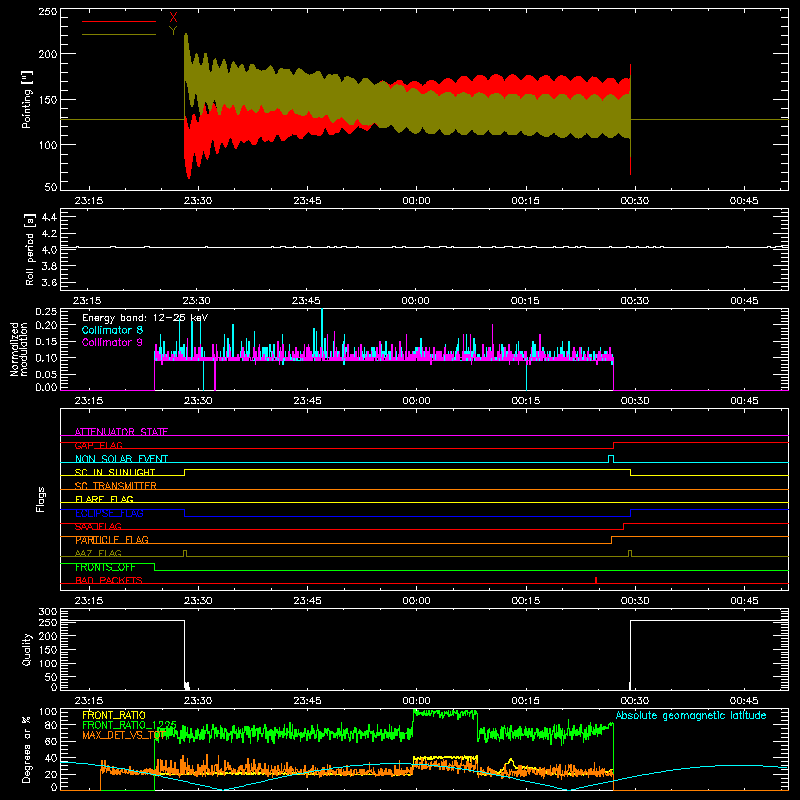Viewport: 800px width, 800px height.
Task: Click the 'Degrees or %' axis title
Action: tap(27, 749)
